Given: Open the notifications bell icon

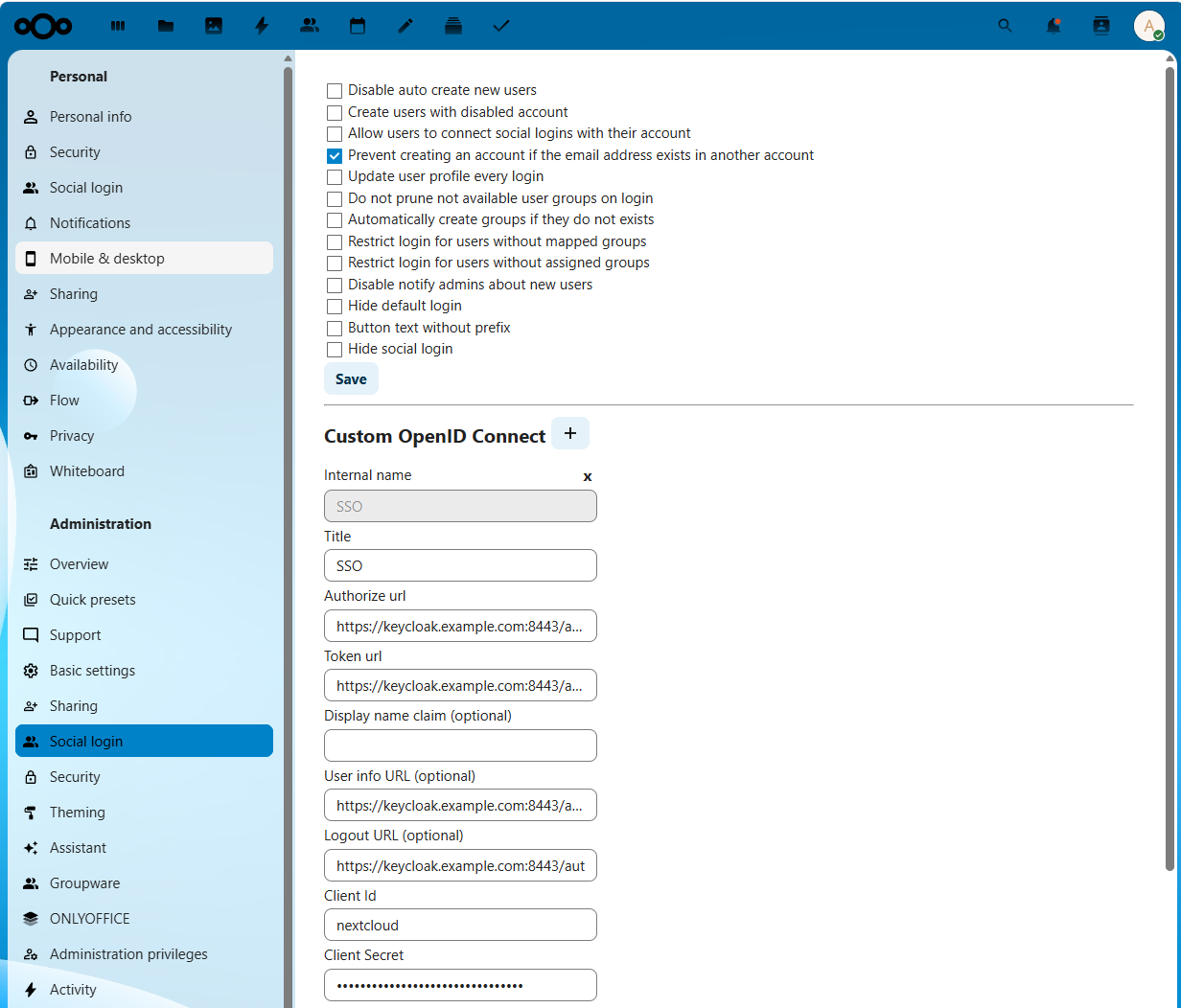Looking at the screenshot, I should [1054, 26].
